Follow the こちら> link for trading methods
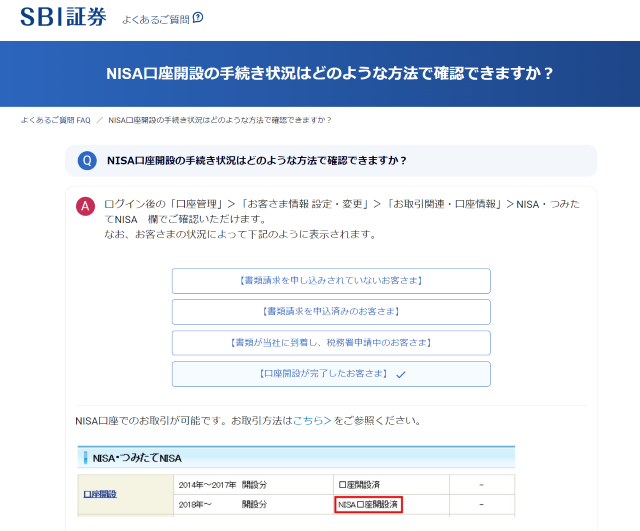This screenshot has height=531, width=640. tap(311, 421)
